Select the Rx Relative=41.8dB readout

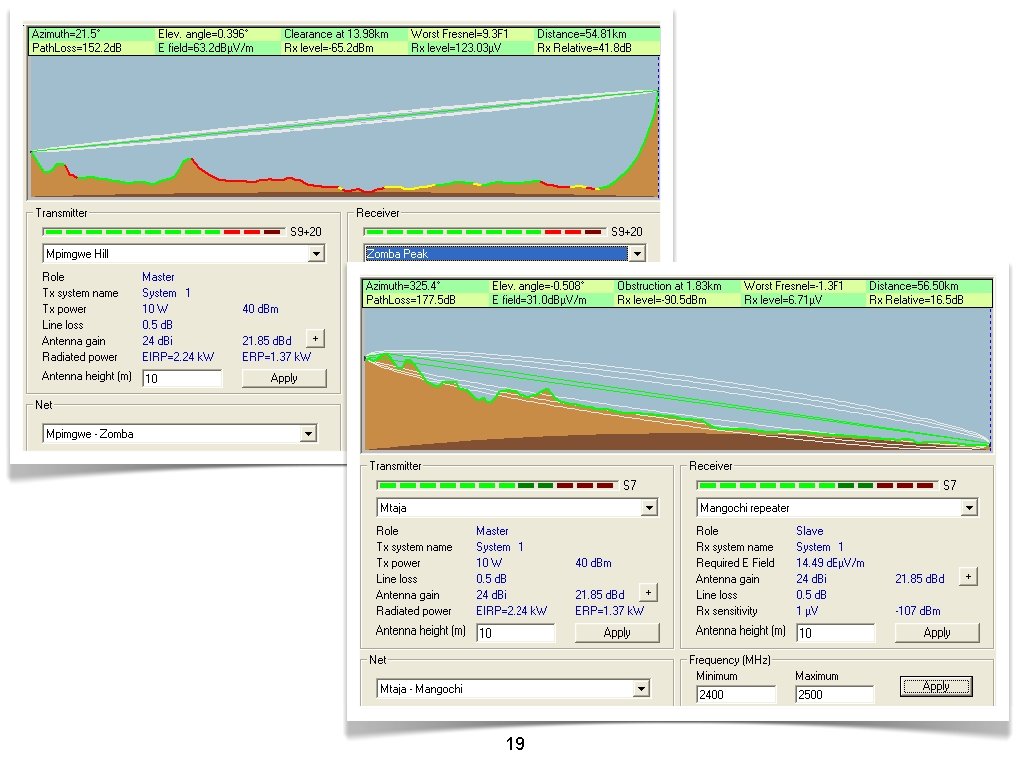coord(584,48)
